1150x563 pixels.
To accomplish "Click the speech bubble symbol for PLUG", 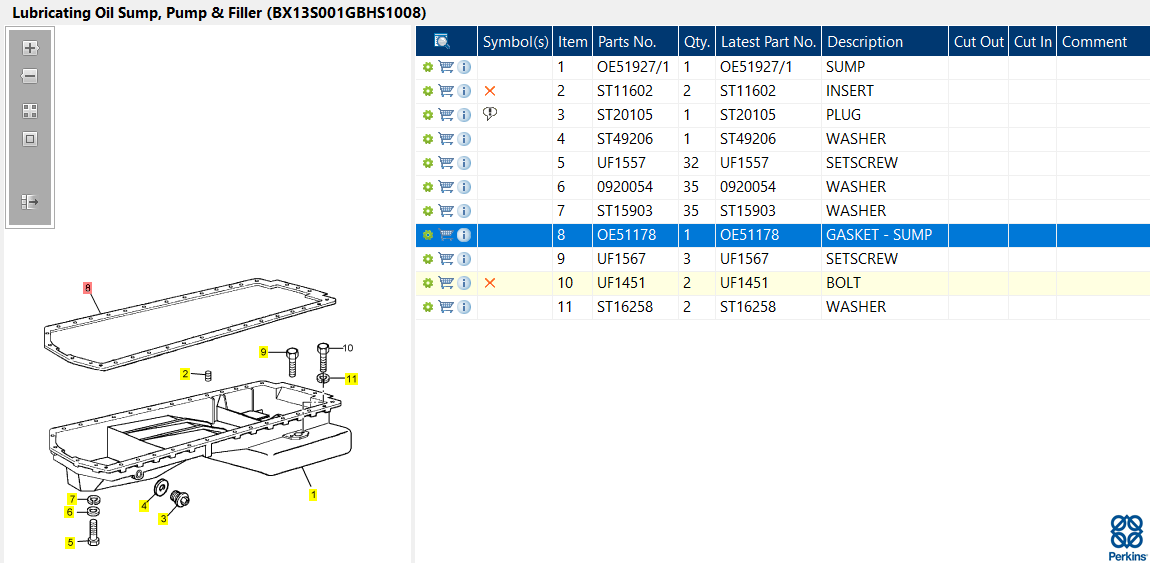I will 490,114.
